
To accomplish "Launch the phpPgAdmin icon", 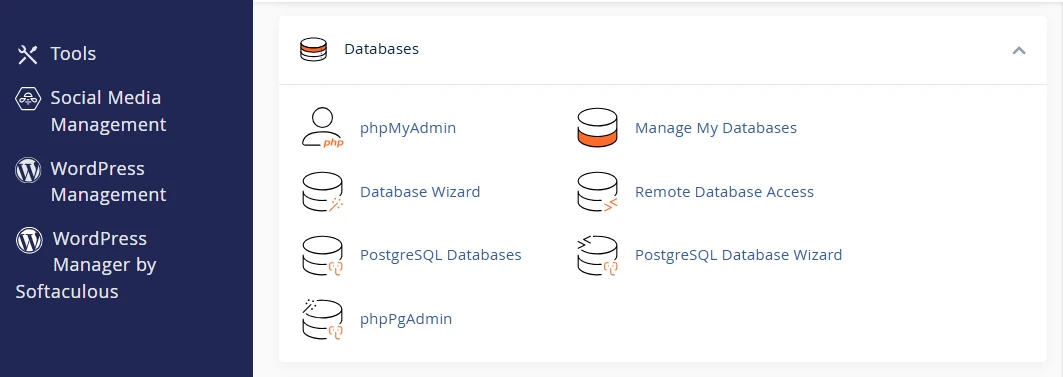I will click(x=322, y=319).
